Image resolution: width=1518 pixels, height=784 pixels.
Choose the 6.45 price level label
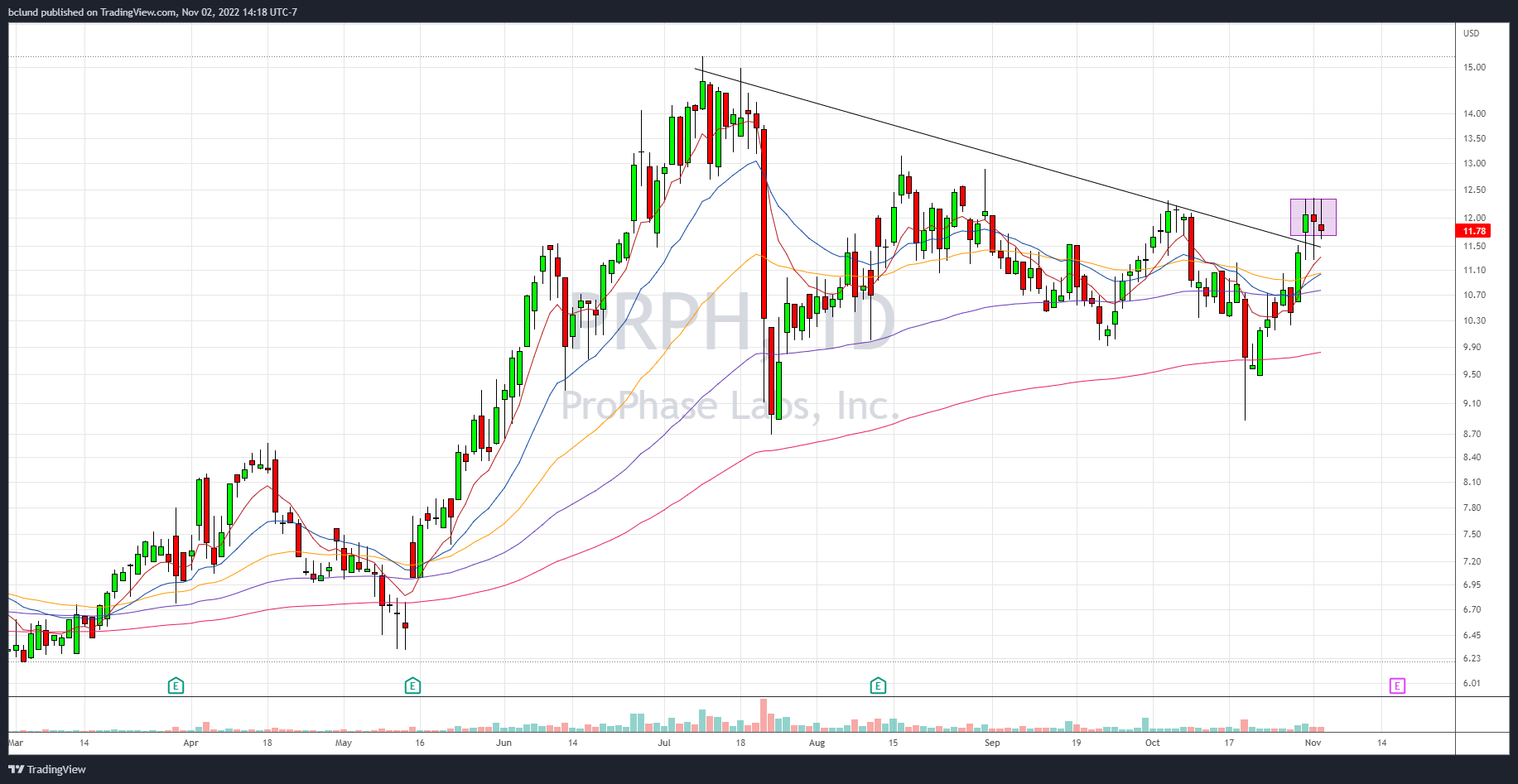[1472, 635]
